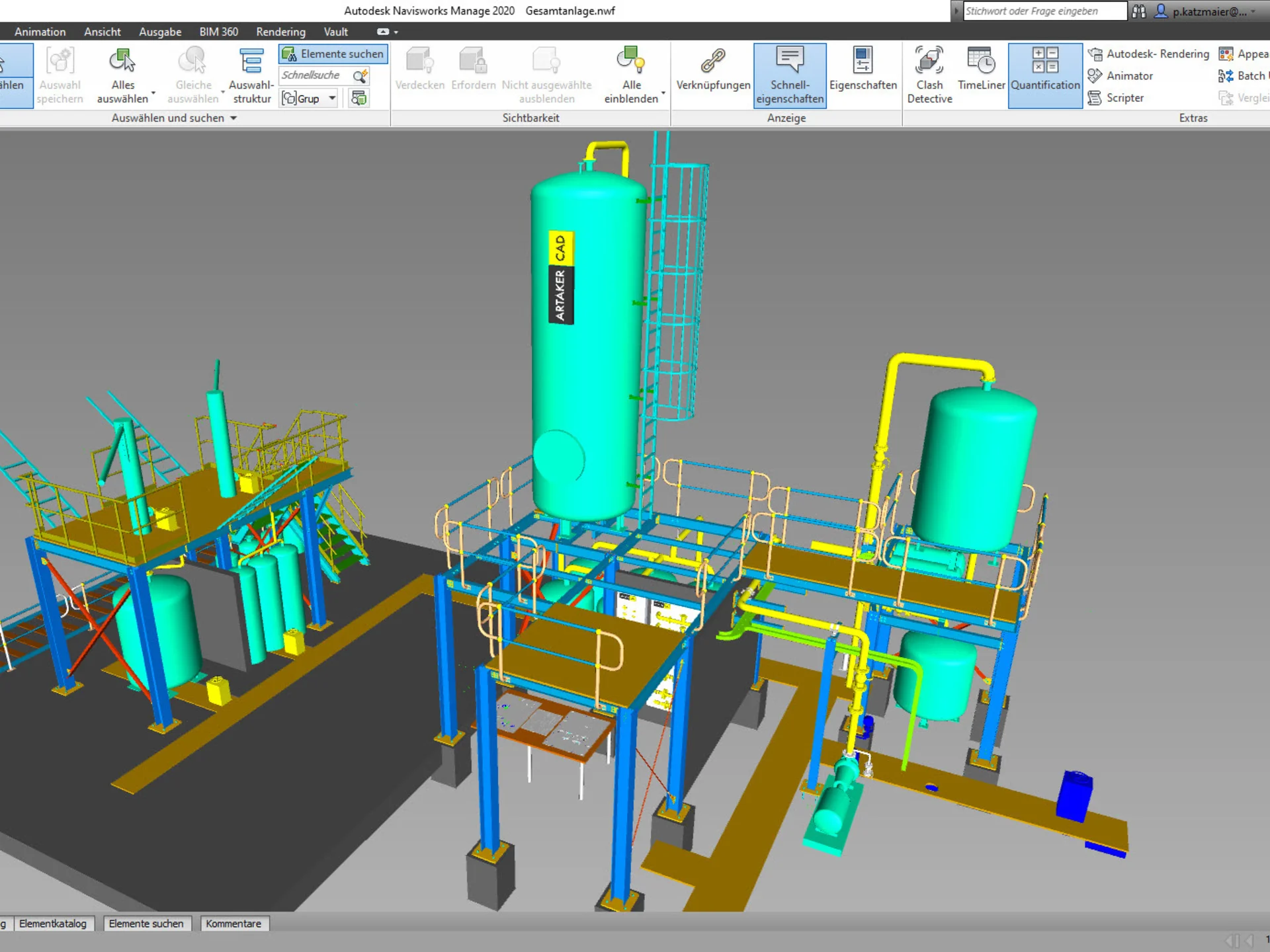Launch Autodesk Rendering
Viewport: 1270px width, 952px height.
coord(1148,54)
